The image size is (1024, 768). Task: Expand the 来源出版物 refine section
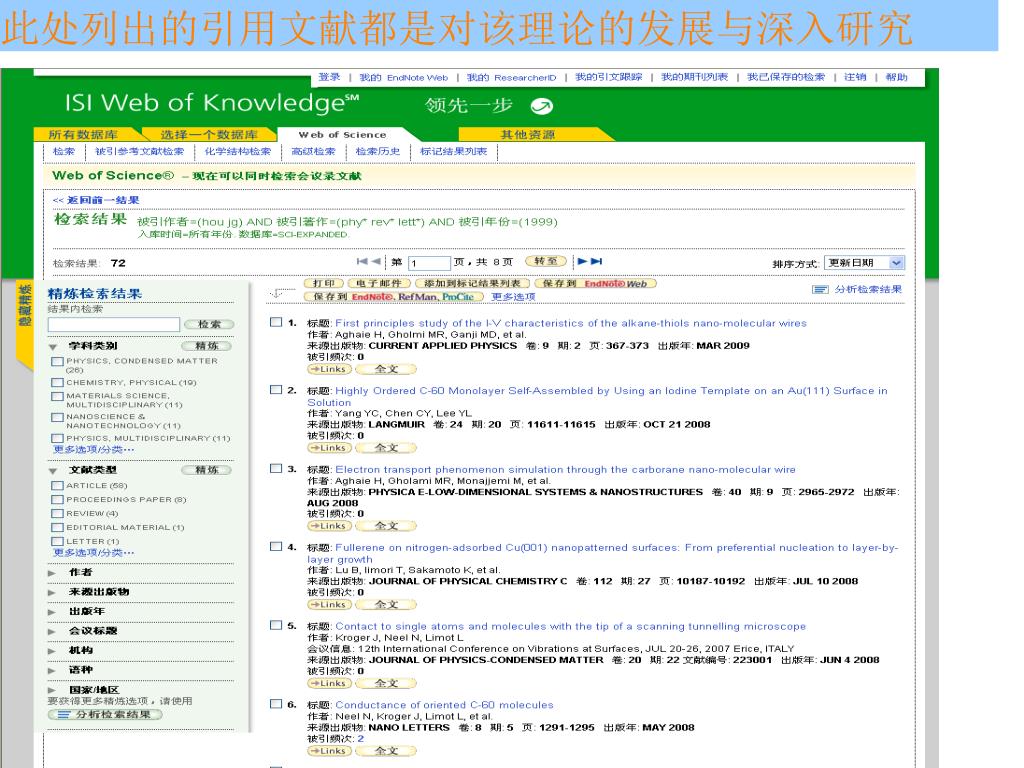click(52, 592)
